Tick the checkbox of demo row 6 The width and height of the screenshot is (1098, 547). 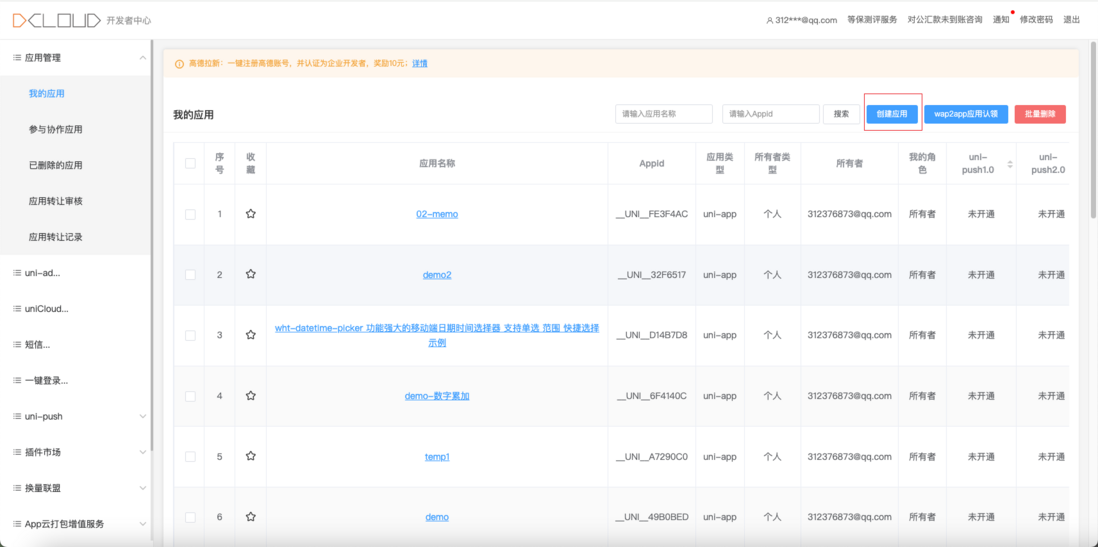click(x=190, y=517)
